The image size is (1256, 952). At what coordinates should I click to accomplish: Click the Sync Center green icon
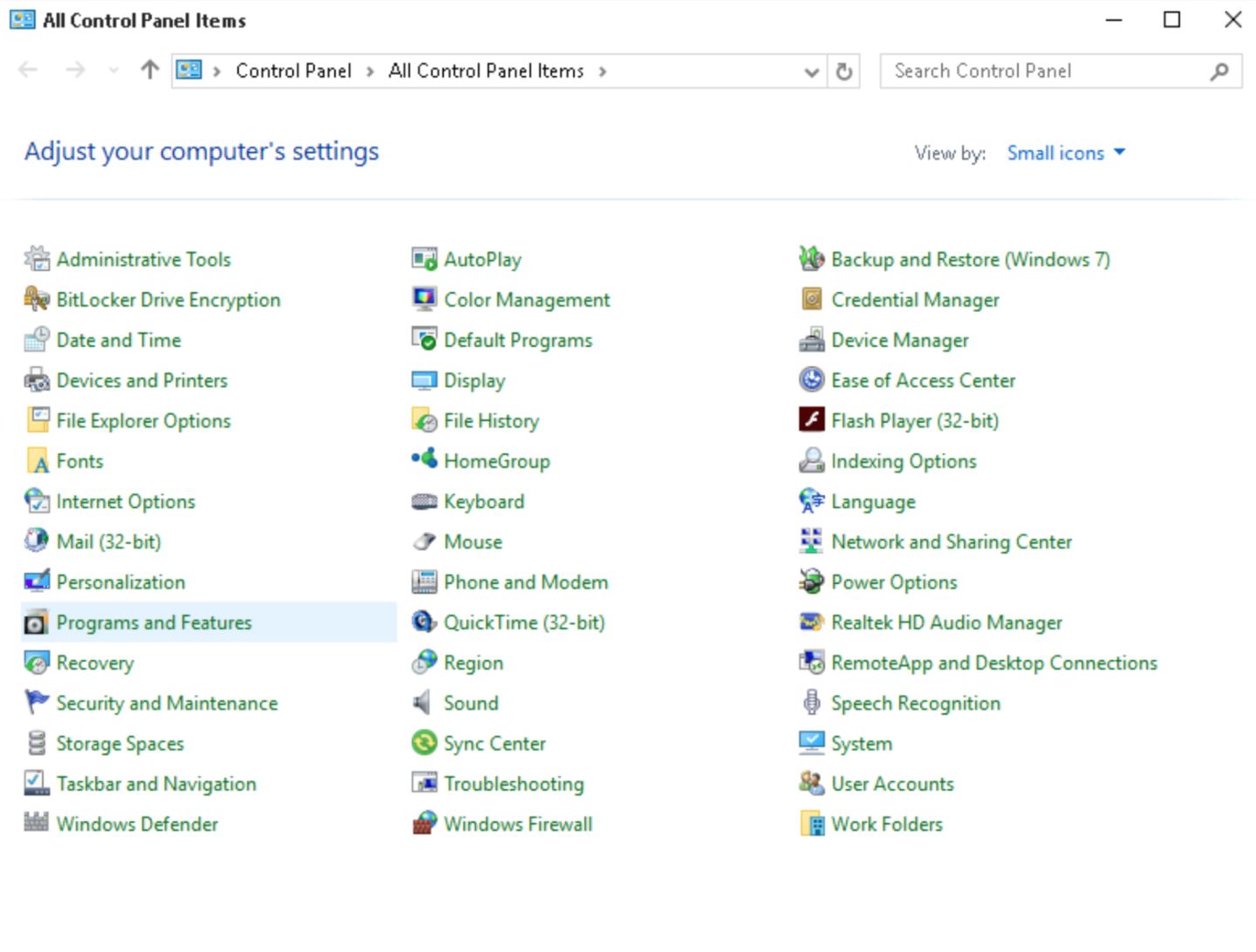(424, 743)
